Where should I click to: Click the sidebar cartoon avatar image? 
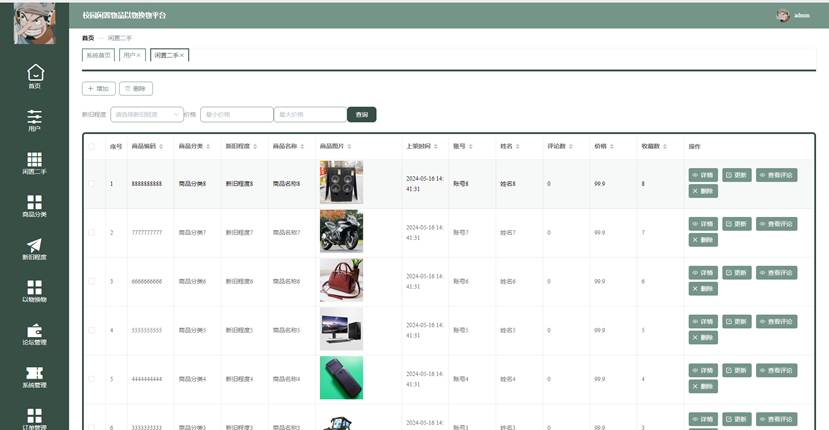click(34, 23)
